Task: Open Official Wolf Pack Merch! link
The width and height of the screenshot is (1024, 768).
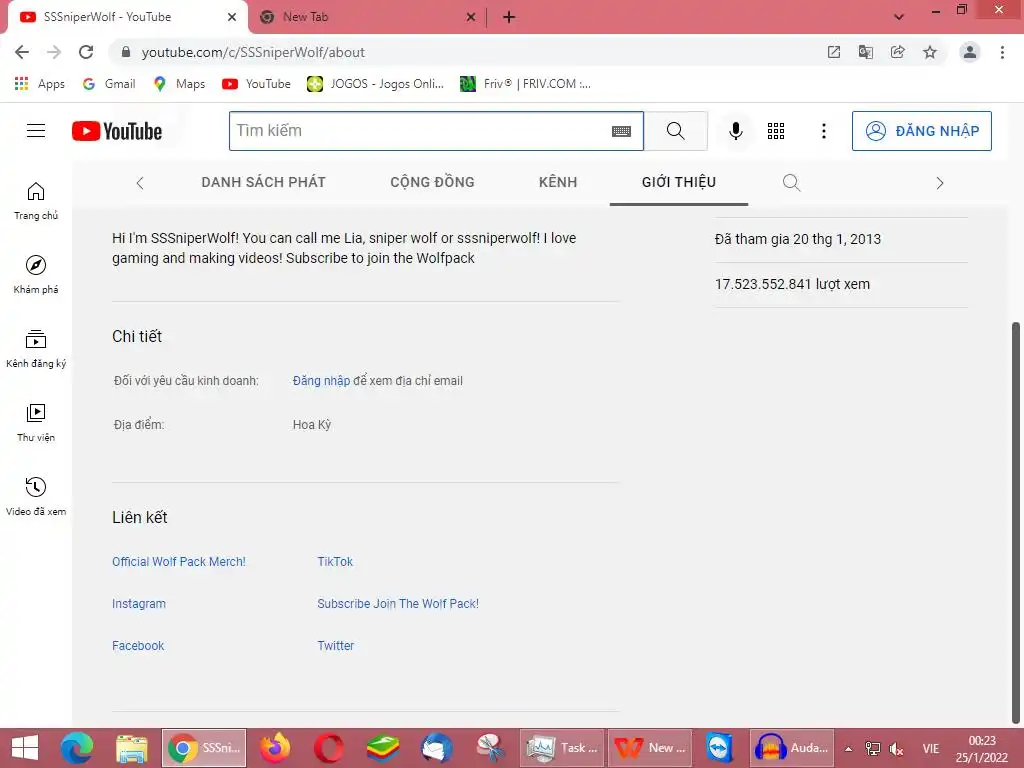Action: point(179,562)
